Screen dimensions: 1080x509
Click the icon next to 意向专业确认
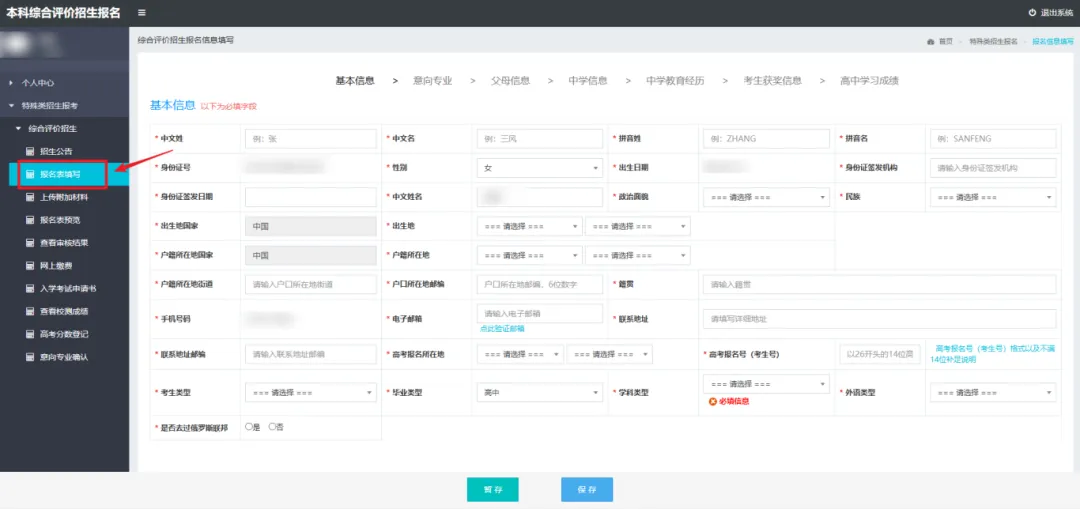[x=30, y=357]
